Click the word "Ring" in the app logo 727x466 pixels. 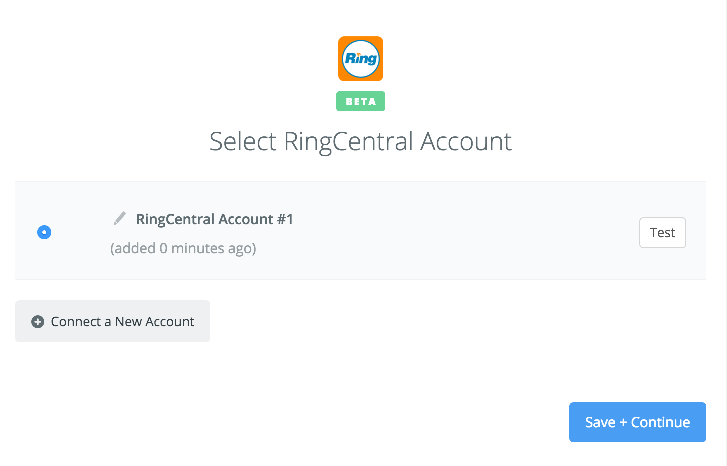(x=361, y=59)
